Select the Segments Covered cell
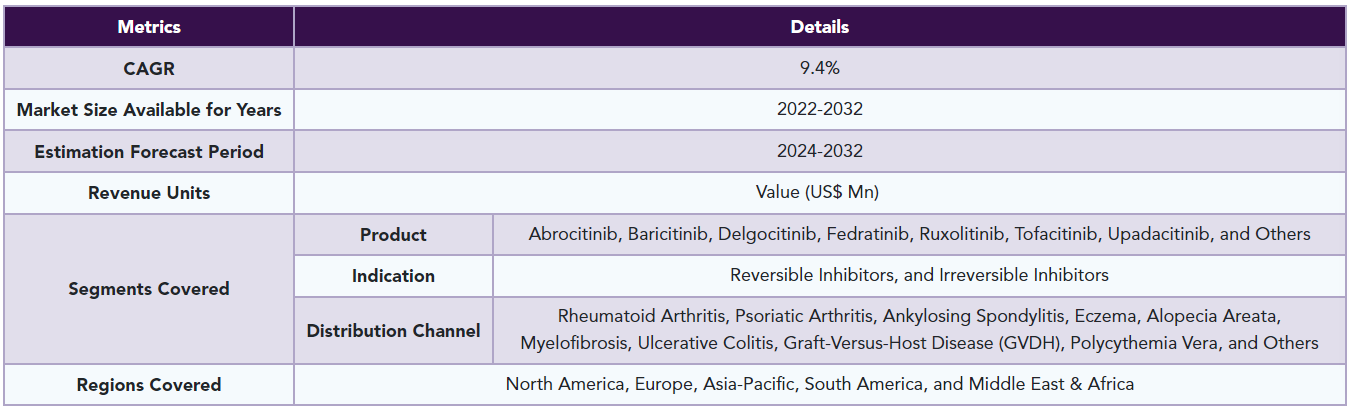Screen dimensions: 1349x412 [149, 289]
